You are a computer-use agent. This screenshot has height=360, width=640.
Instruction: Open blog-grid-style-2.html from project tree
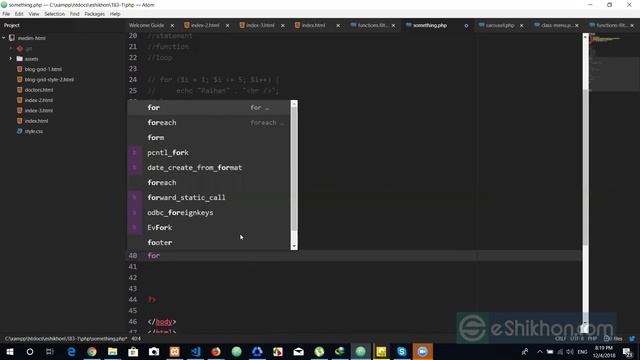click(49, 80)
